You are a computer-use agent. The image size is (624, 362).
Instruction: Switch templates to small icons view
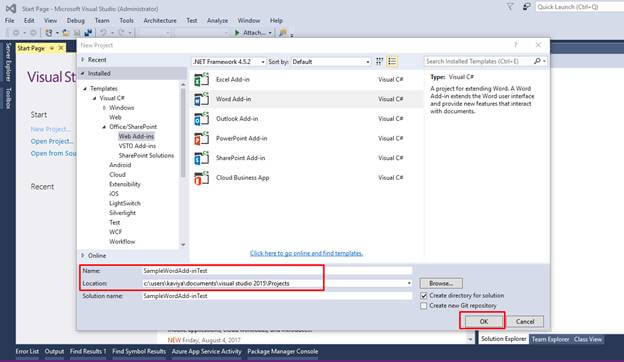[379, 61]
